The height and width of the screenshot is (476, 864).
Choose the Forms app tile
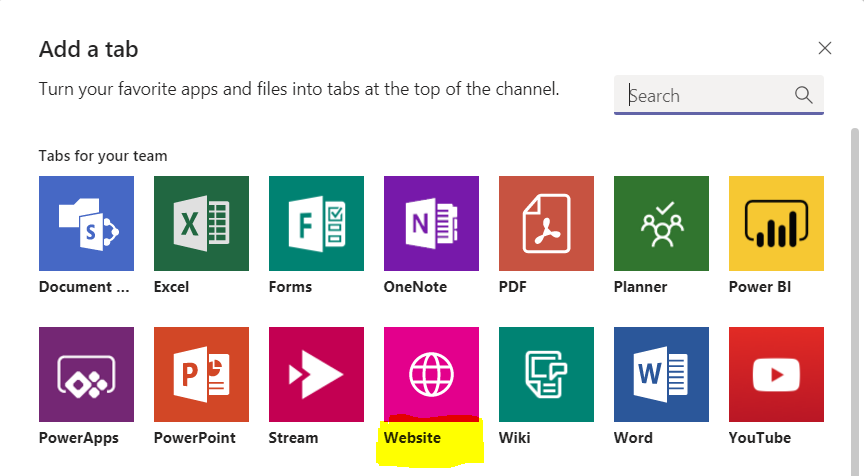316,223
